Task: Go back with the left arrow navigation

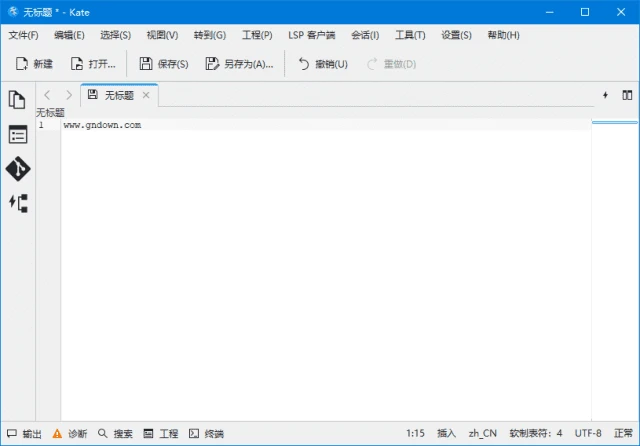Action: pos(47,95)
